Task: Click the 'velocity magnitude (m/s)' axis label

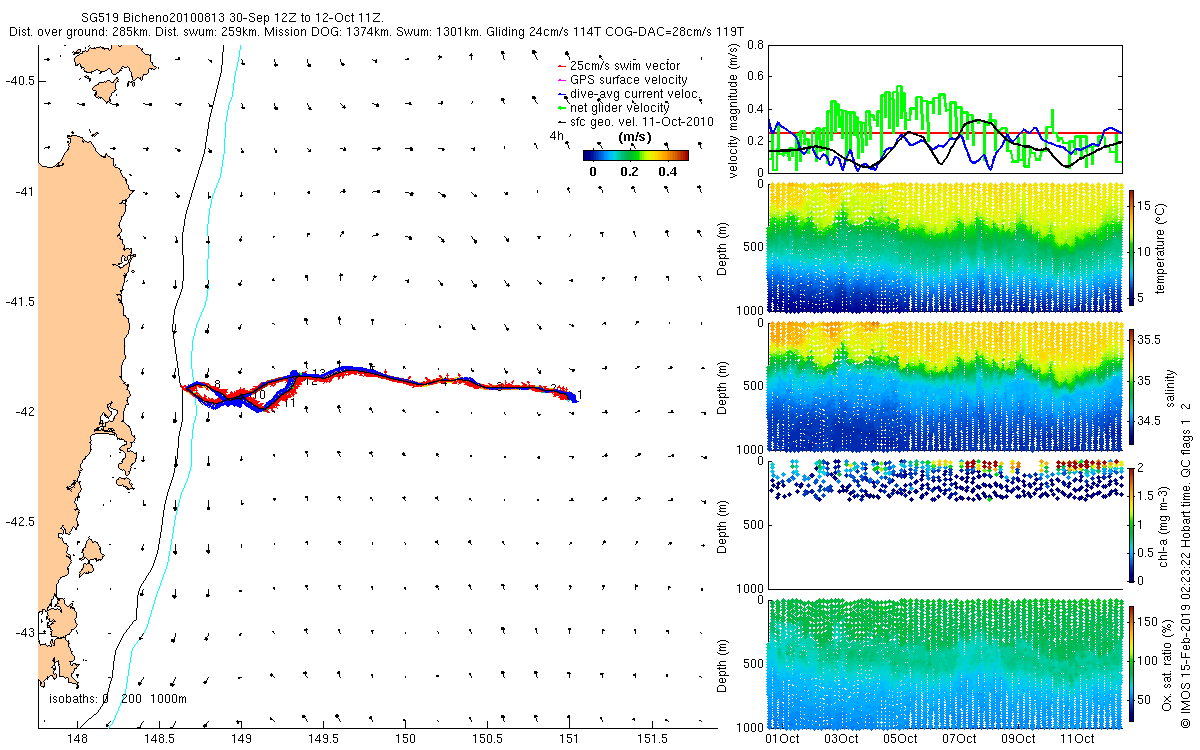Action: (735, 110)
